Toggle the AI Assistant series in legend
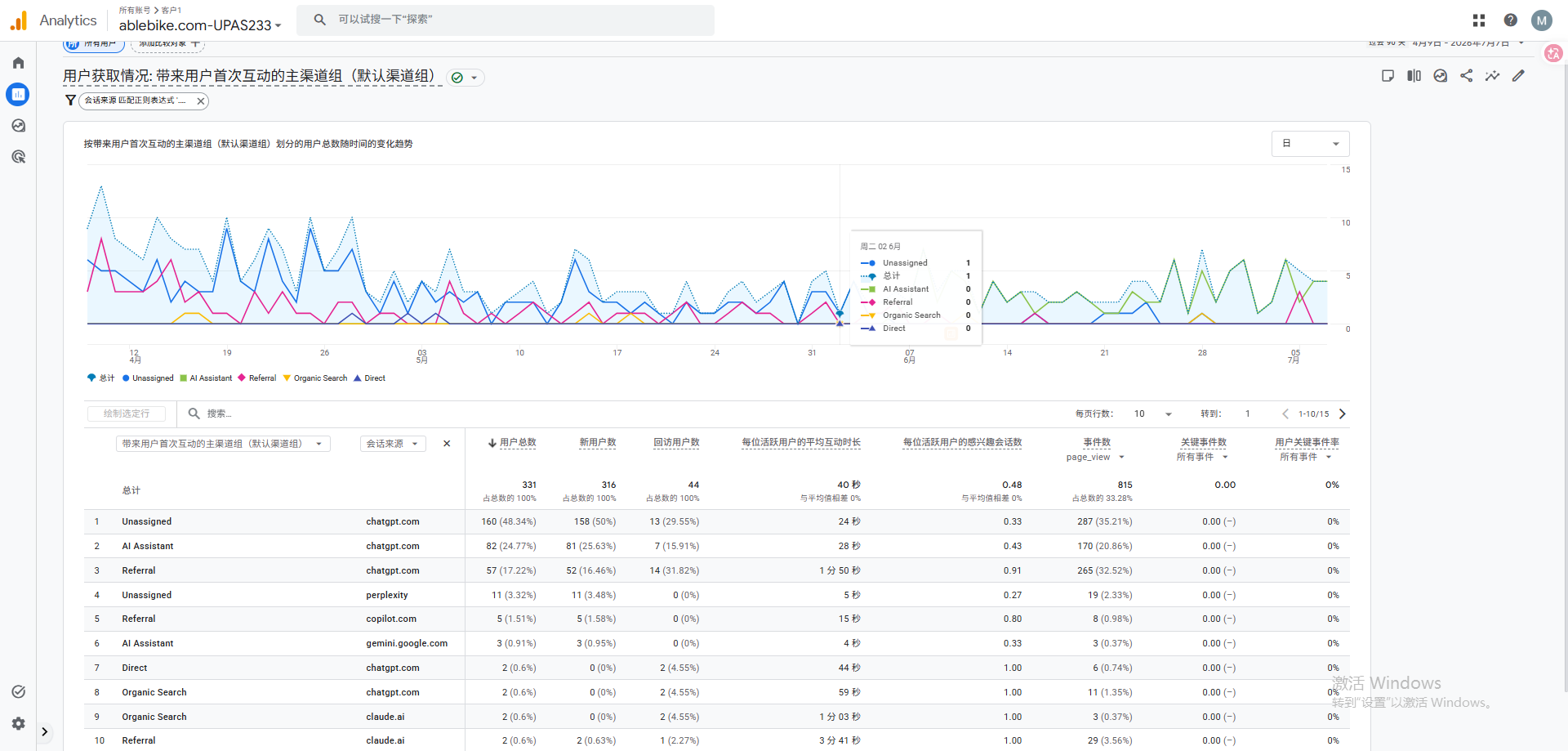Image resolution: width=1568 pixels, height=751 pixels. click(x=206, y=378)
